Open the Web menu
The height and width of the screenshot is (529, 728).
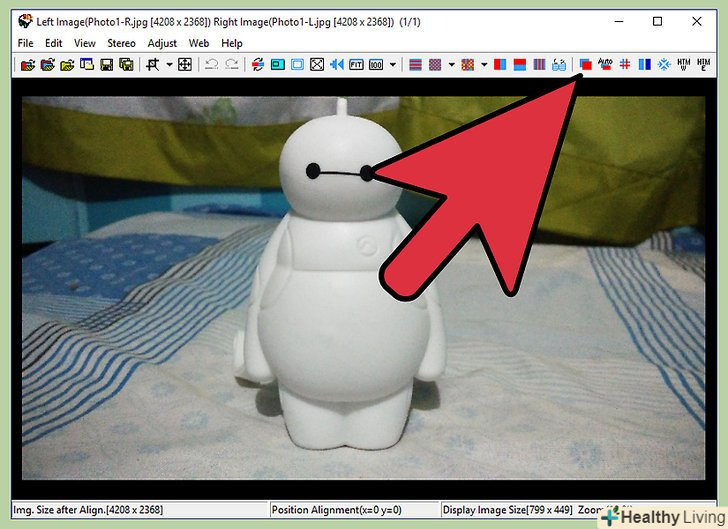pos(199,43)
